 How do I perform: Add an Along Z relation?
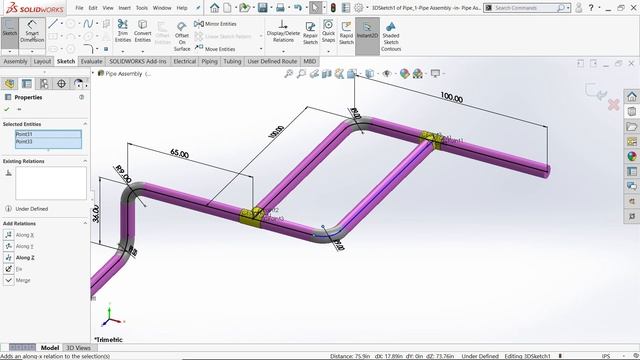19,258
